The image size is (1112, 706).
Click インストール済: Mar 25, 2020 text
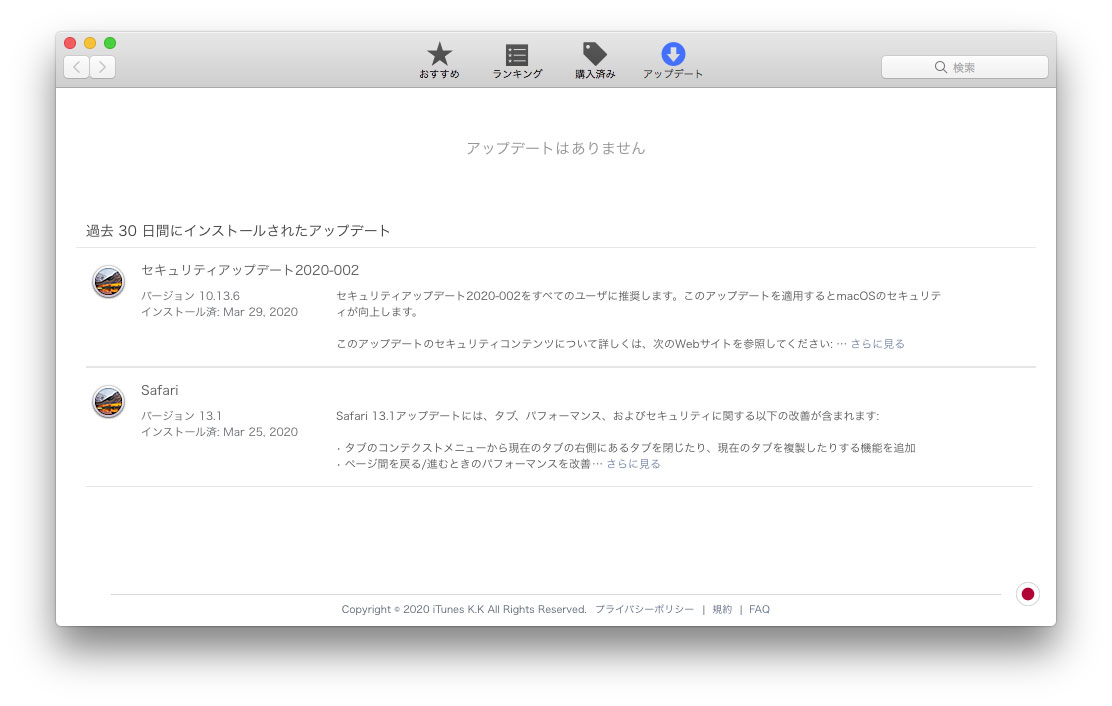click(x=219, y=432)
